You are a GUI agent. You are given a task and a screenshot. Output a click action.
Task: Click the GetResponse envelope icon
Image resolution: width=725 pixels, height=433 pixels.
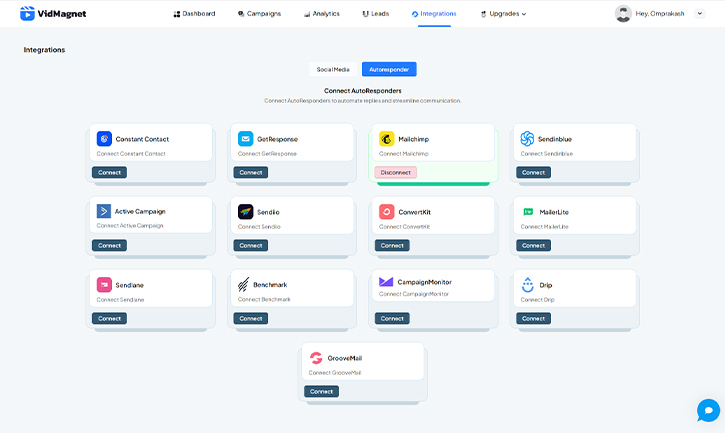pos(246,138)
